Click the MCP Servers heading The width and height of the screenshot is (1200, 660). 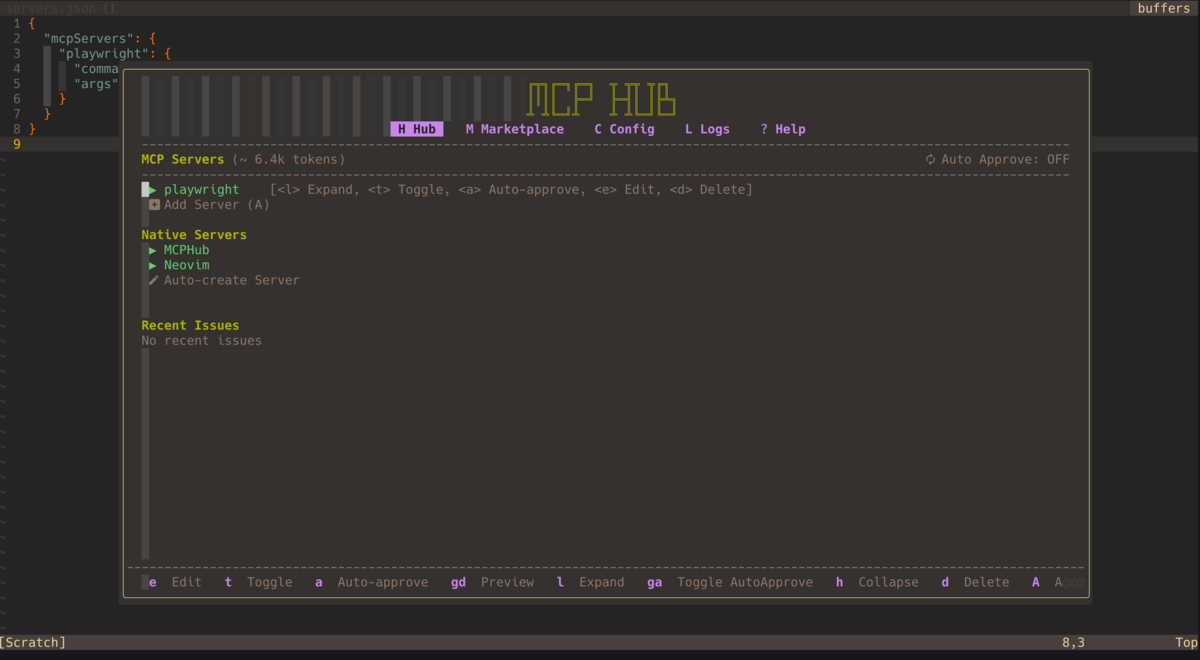coord(183,159)
